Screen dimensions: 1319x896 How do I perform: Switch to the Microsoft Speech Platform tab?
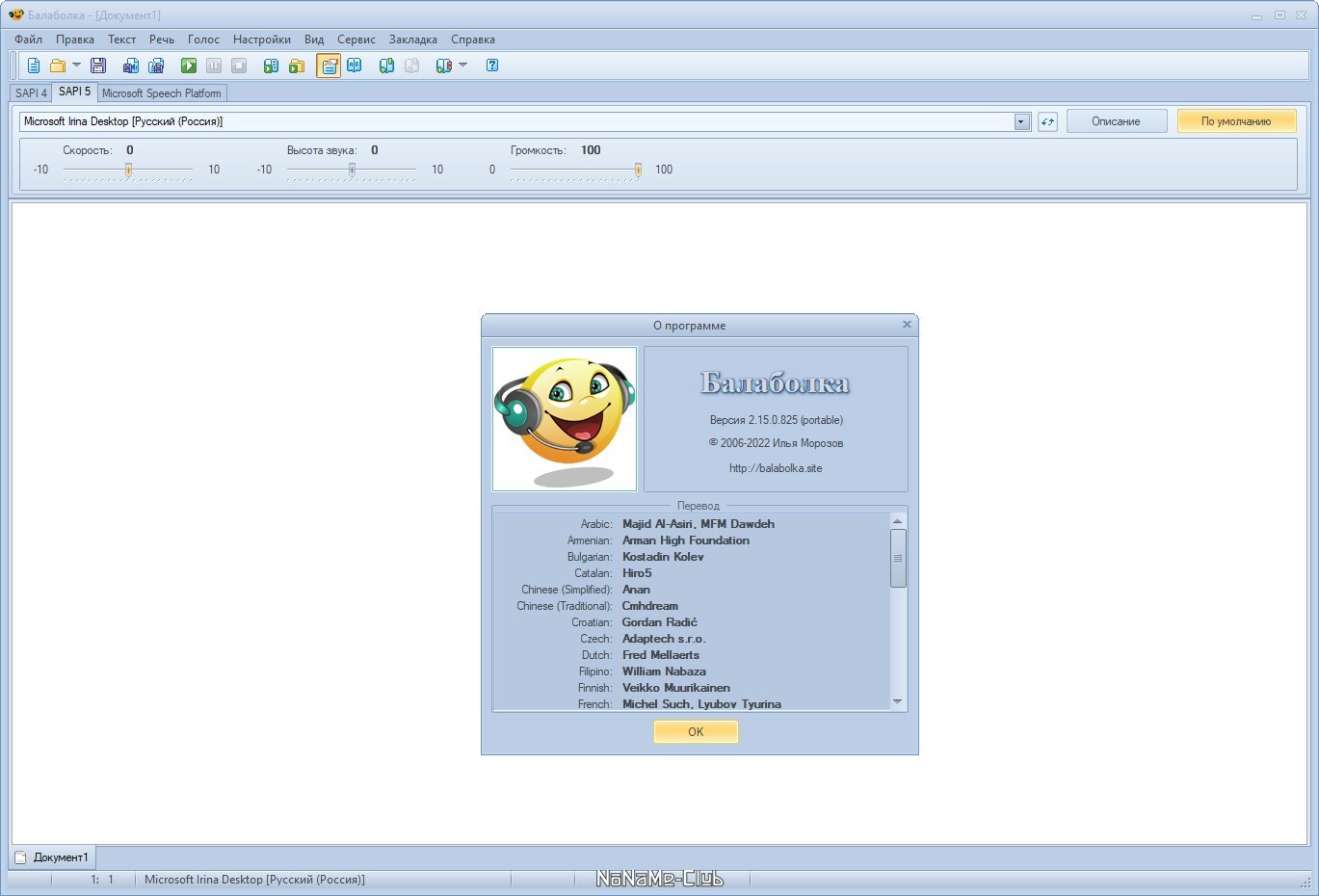pyautogui.click(x=162, y=93)
